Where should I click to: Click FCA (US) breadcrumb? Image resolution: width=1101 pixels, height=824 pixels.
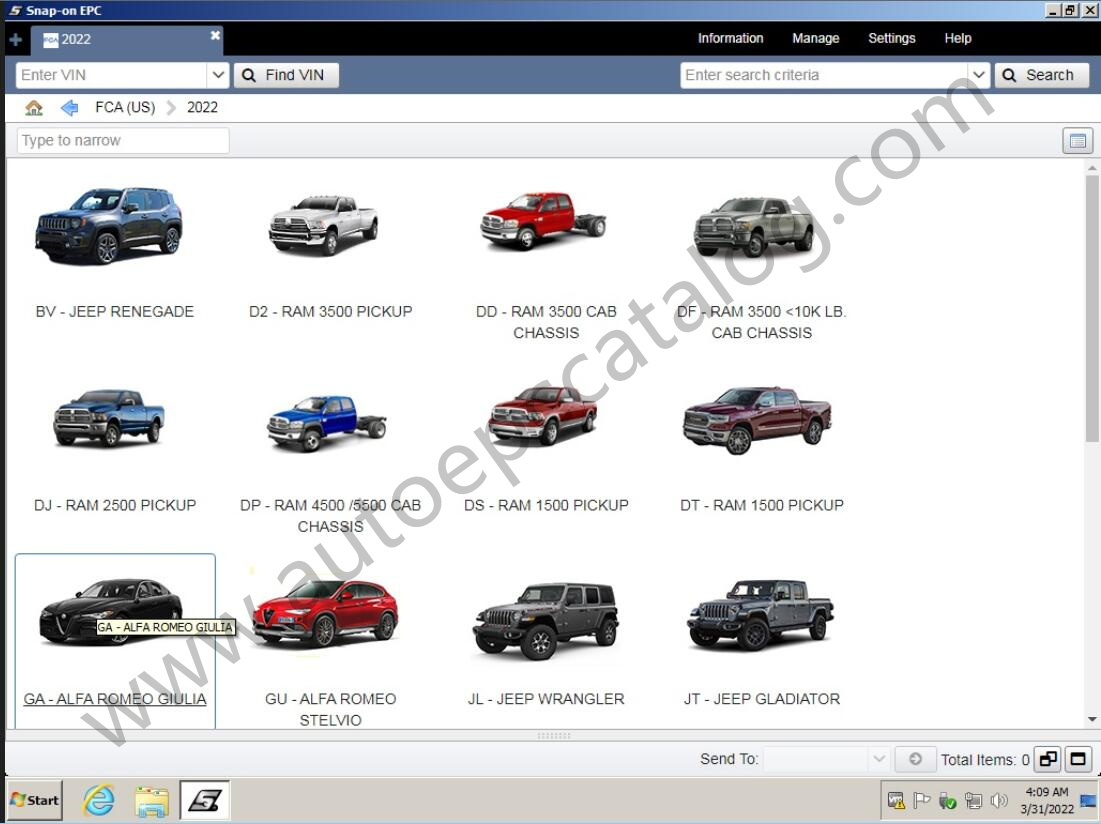(125, 107)
